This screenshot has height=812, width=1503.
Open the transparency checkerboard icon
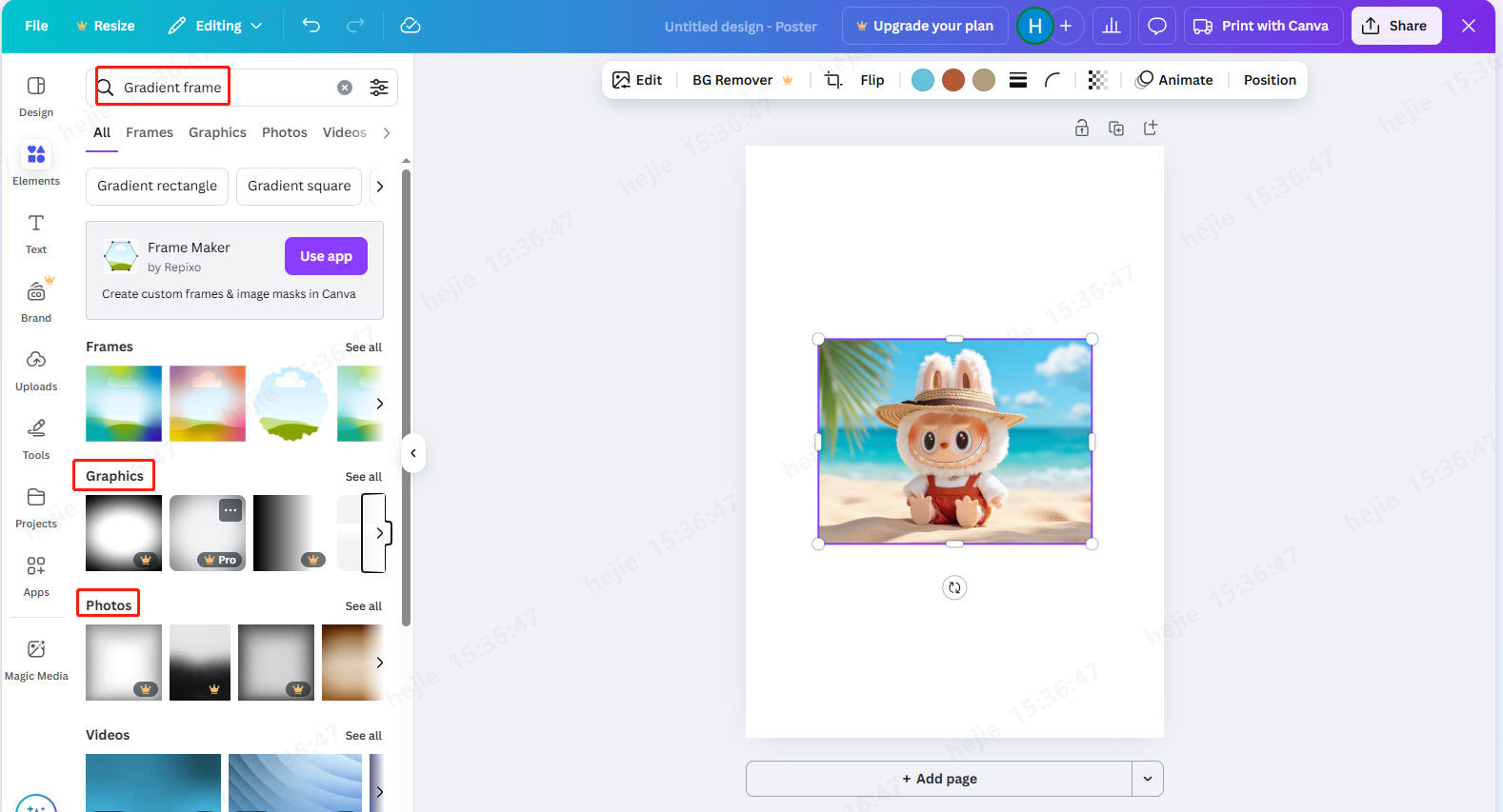1097,80
